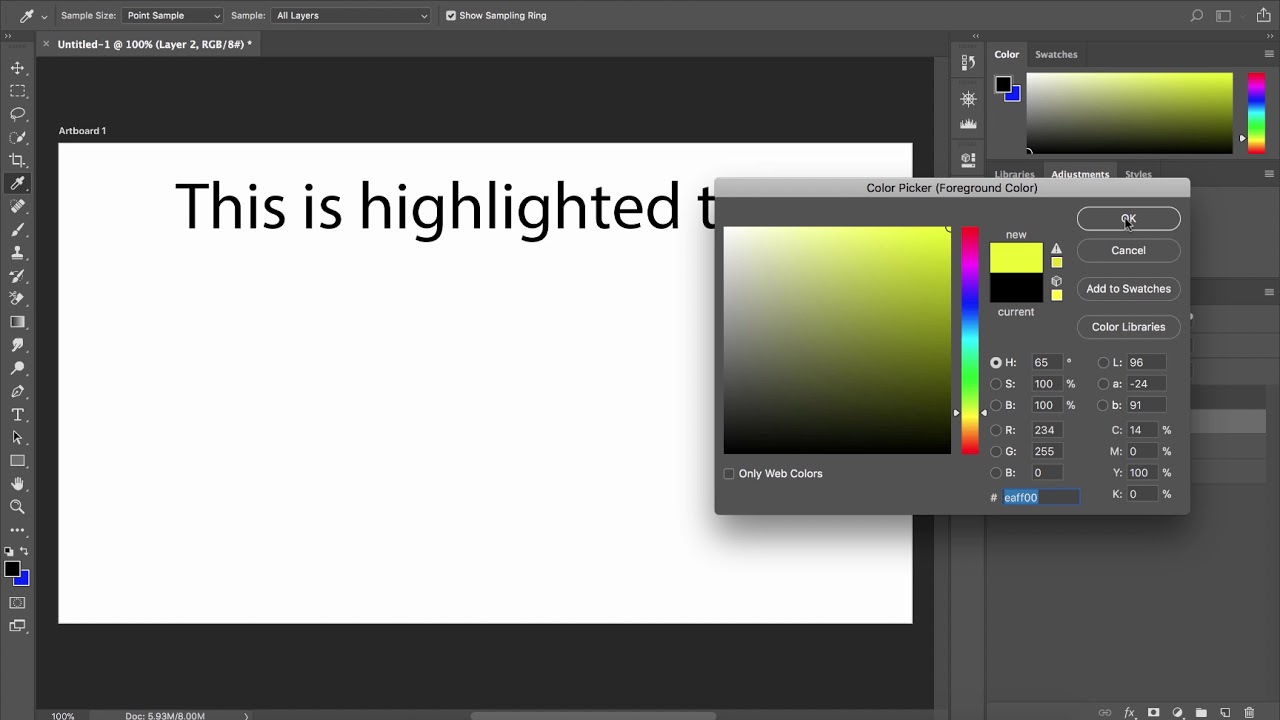
Task: Select the HSB B brightness radio button
Action: (x=996, y=406)
